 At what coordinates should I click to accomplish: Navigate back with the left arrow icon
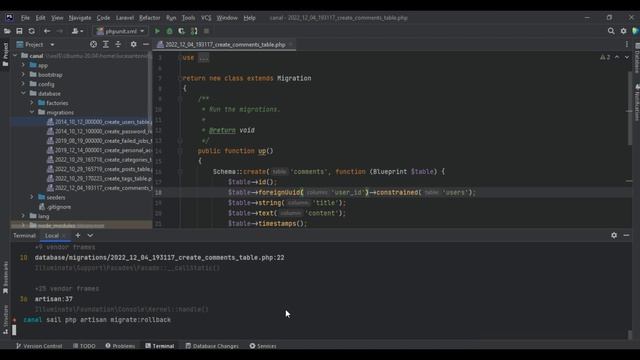pos(47,31)
